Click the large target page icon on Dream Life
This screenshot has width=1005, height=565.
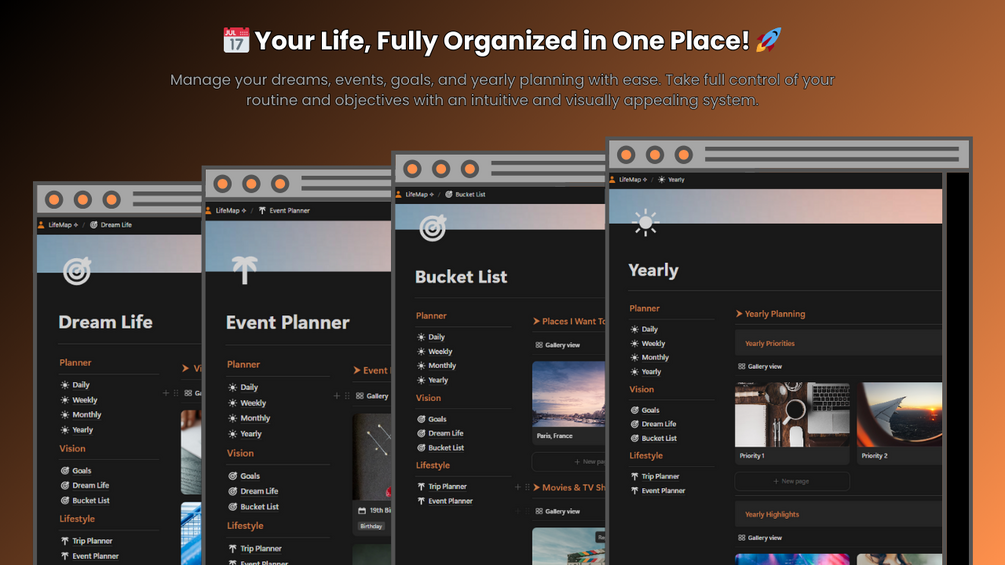click(77, 271)
